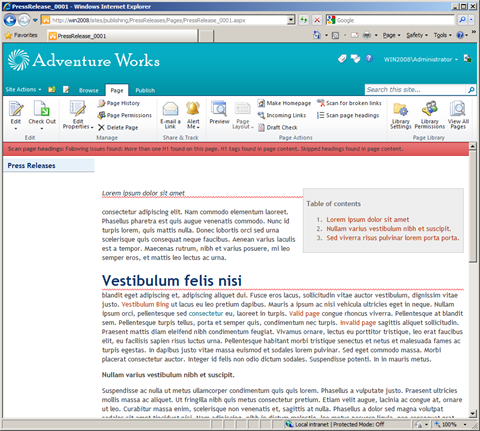480x431 pixels.
Task: Click the Invalid page link
Action: coord(358,322)
